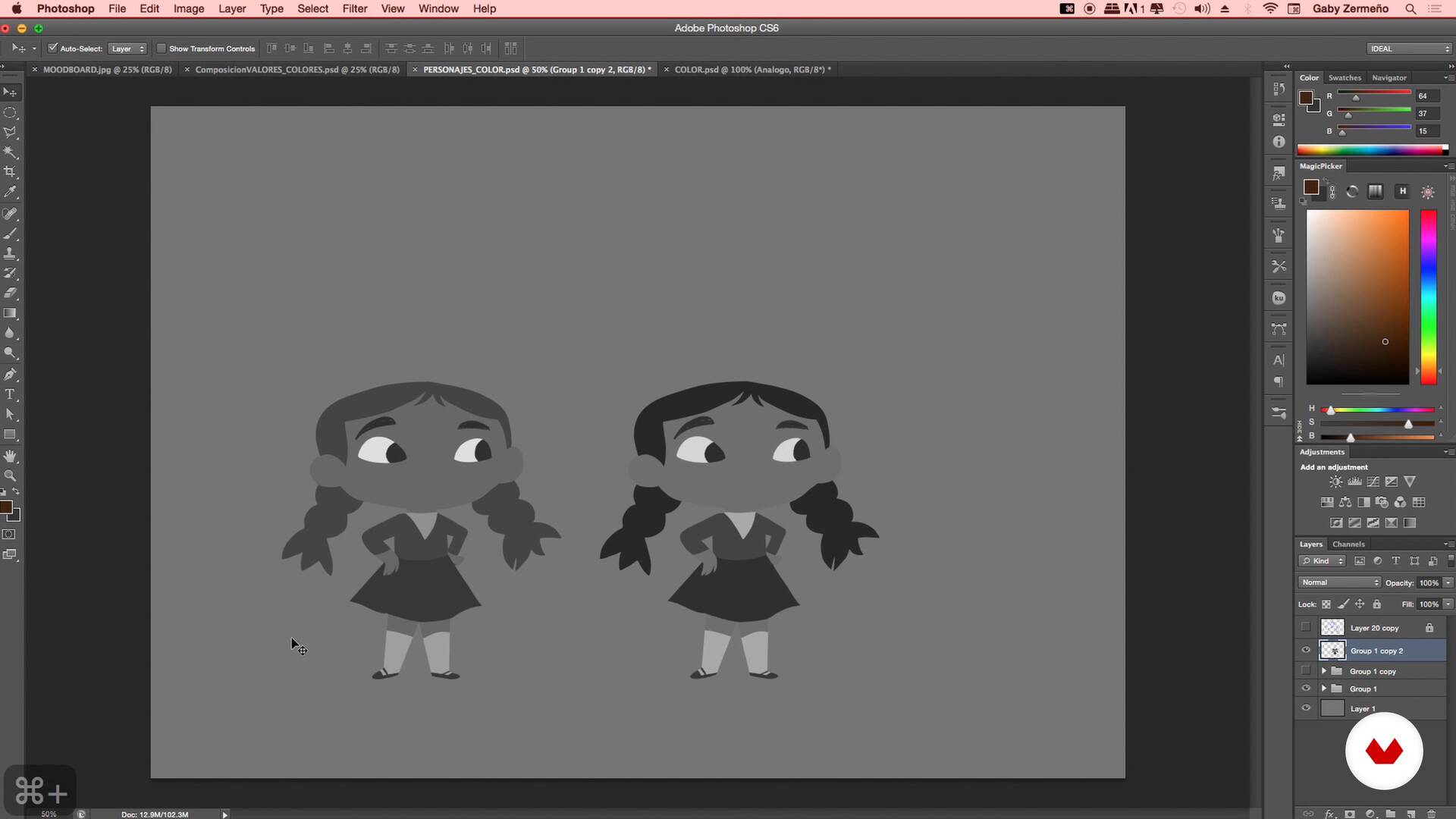Open the Apple menu
This screenshot has height=819, width=1456.
(x=17, y=8)
